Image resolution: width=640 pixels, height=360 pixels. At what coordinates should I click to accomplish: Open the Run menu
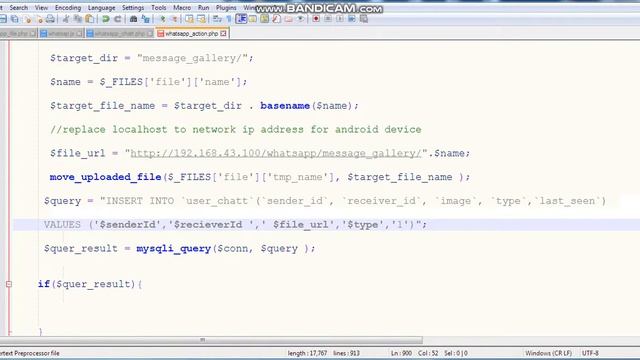pos(203,8)
